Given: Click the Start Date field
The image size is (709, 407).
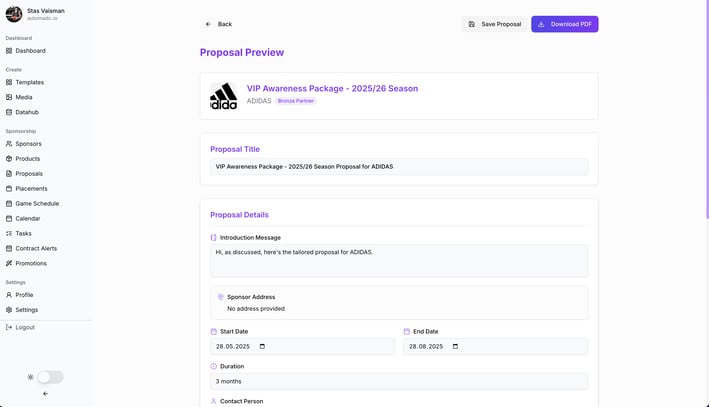Looking at the screenshot, I should coord(303,346).
